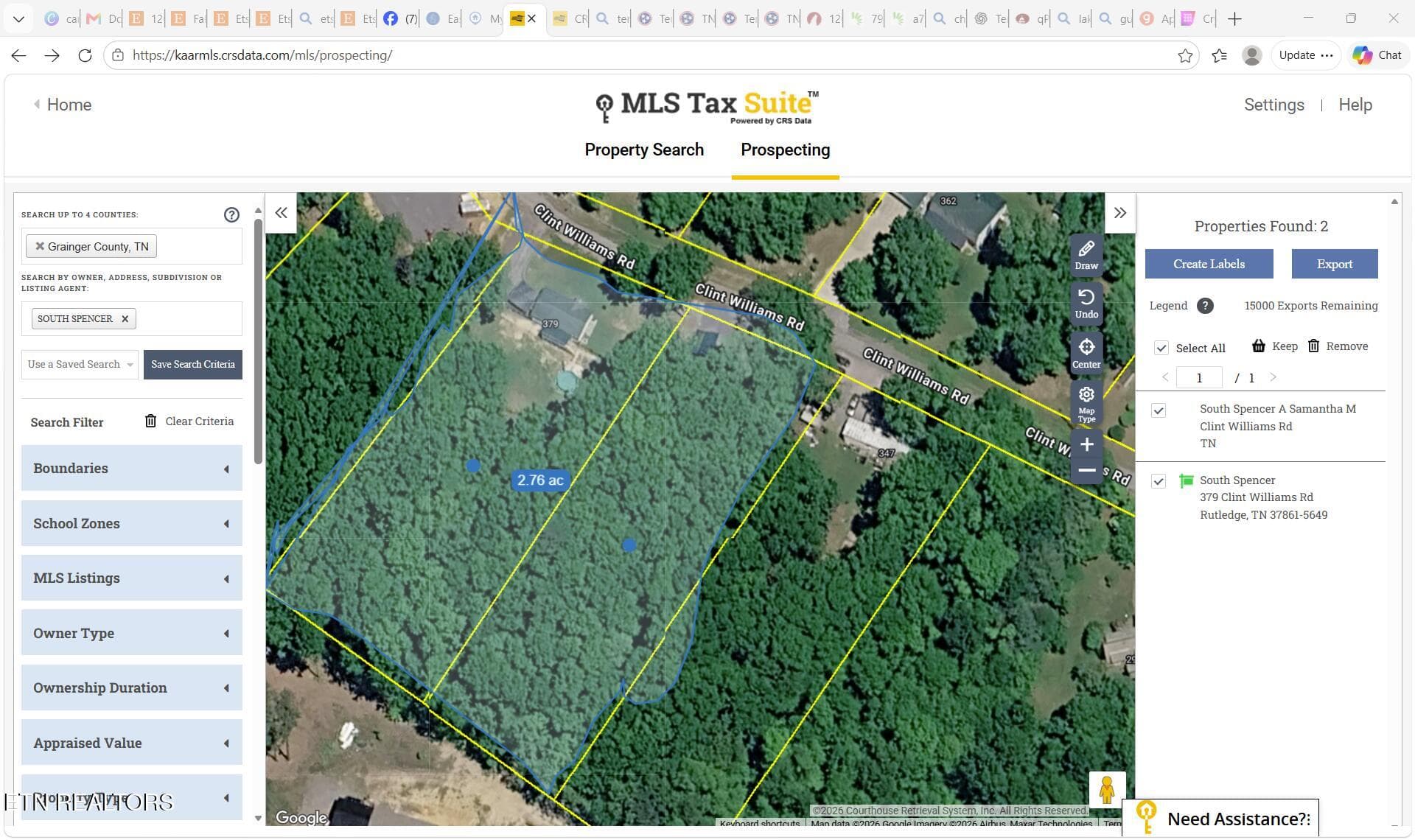Expand the Appraised Value filter

(x=132, y=743)
